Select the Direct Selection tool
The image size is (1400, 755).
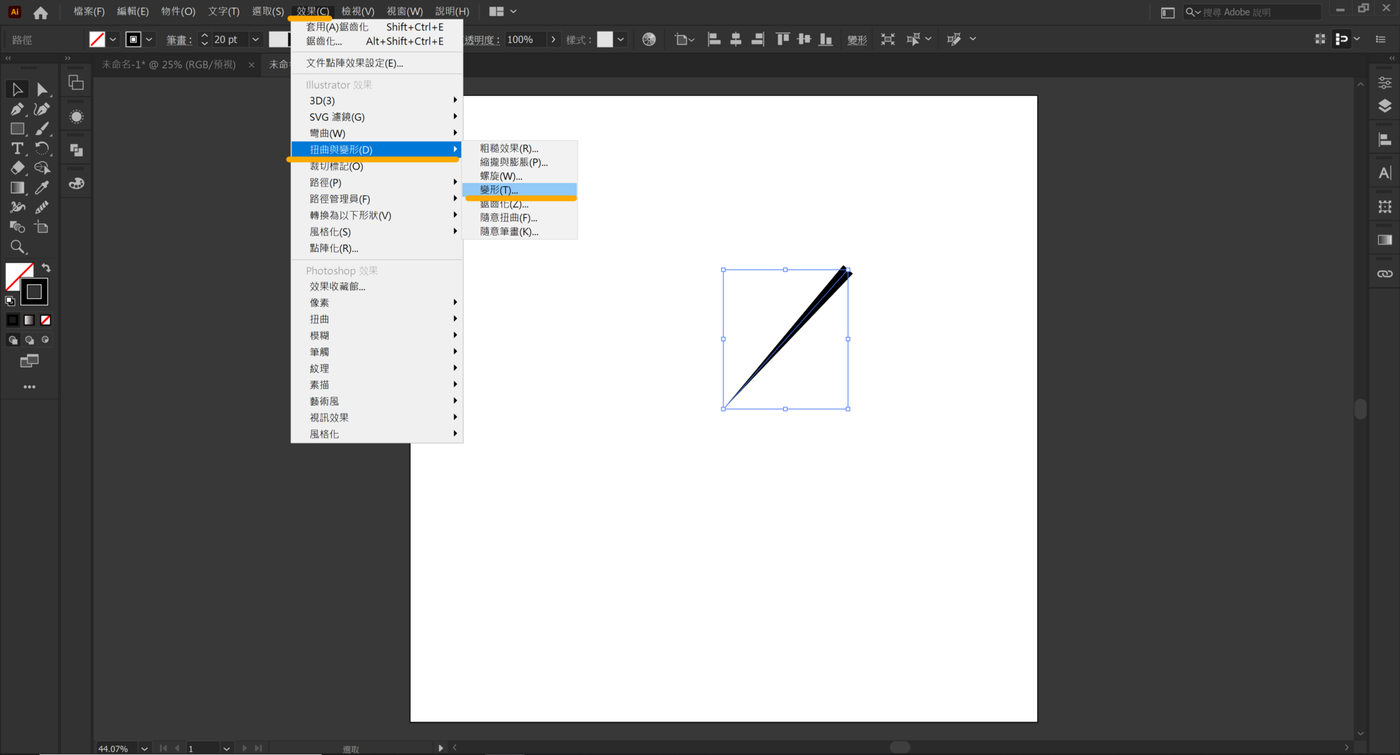tap(42, 90)
